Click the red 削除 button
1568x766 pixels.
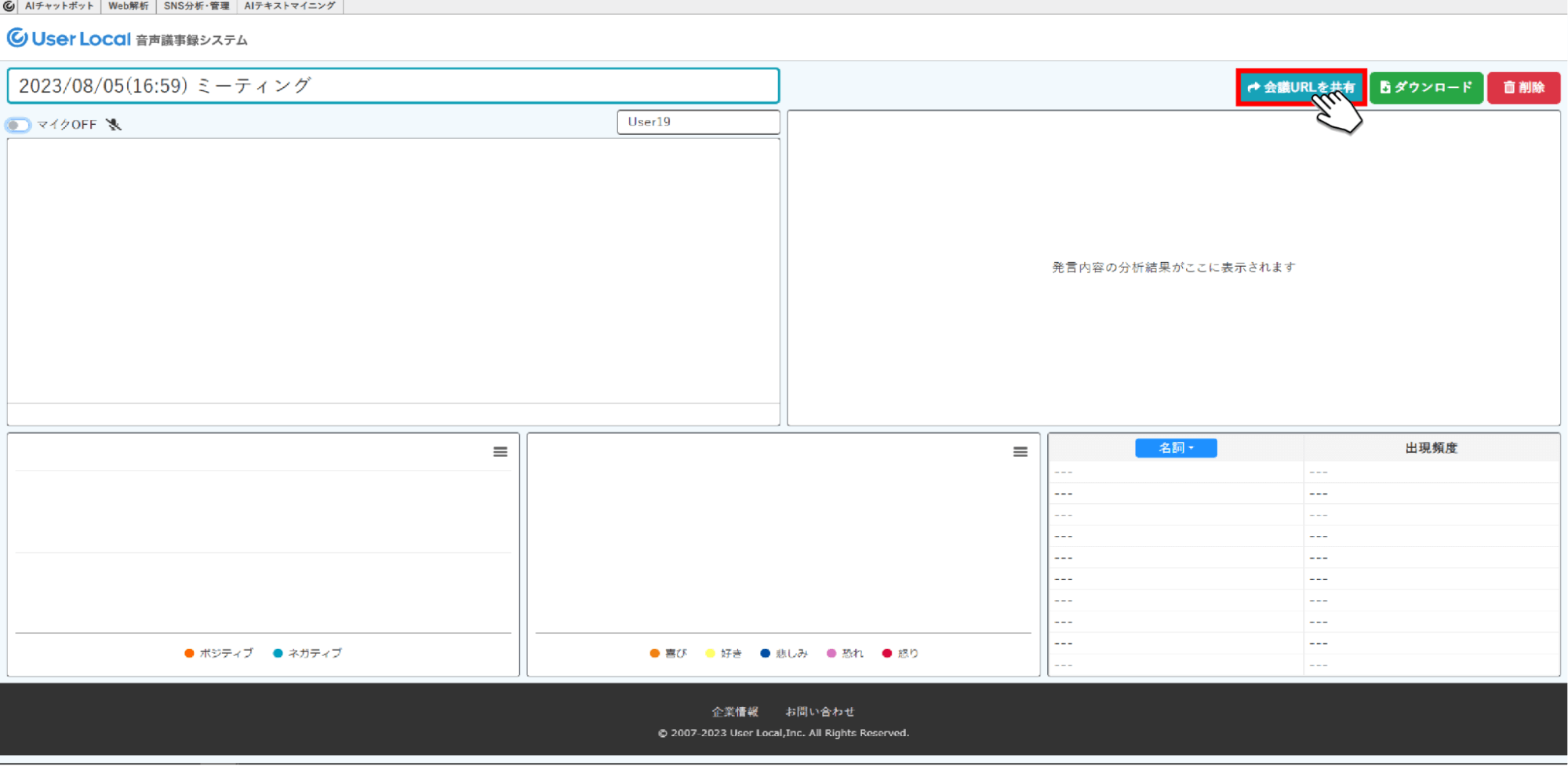(1523, 87)
